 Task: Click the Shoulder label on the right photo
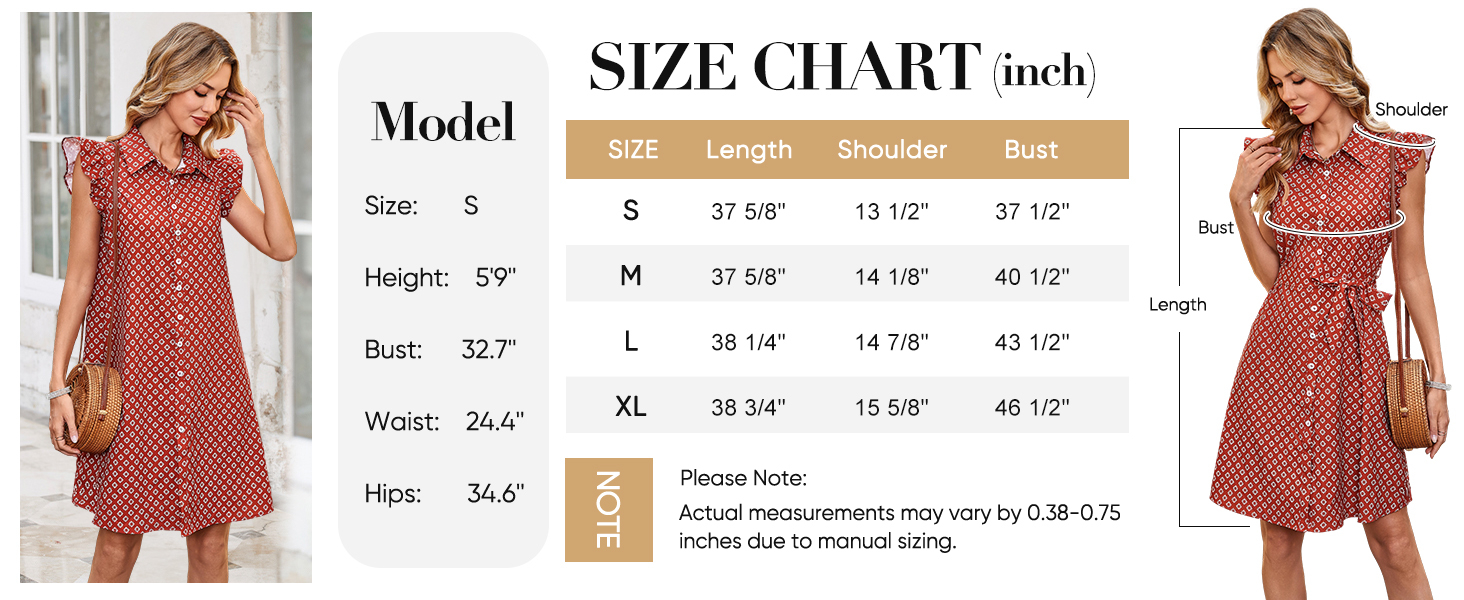[1411, 110]
